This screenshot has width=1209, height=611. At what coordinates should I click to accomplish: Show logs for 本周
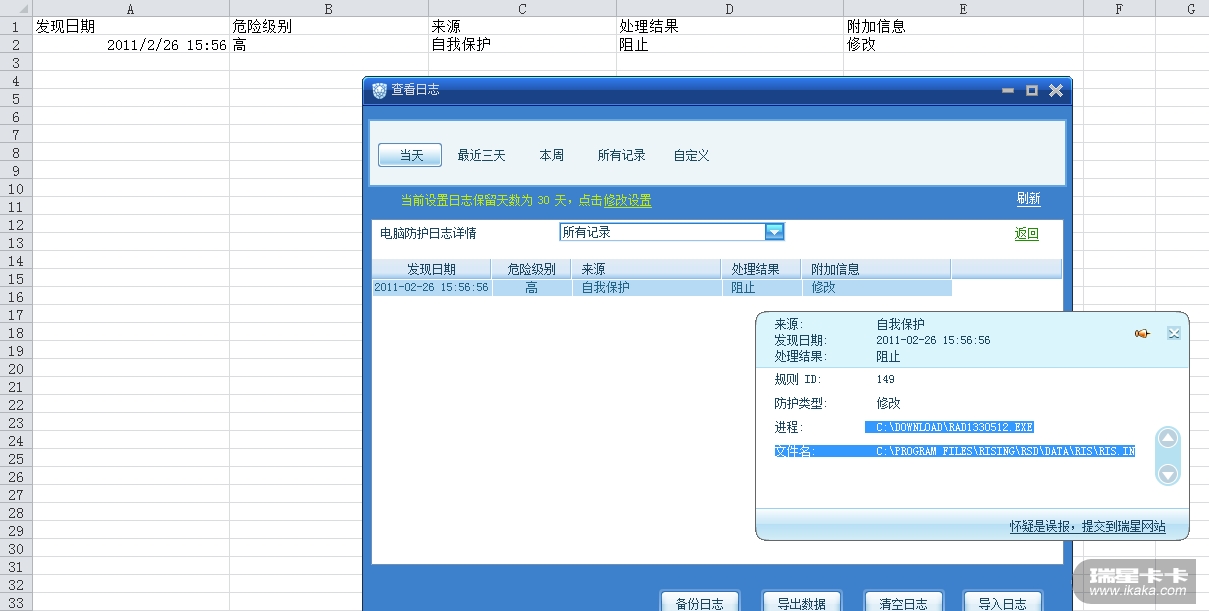(x=551, y=156)
